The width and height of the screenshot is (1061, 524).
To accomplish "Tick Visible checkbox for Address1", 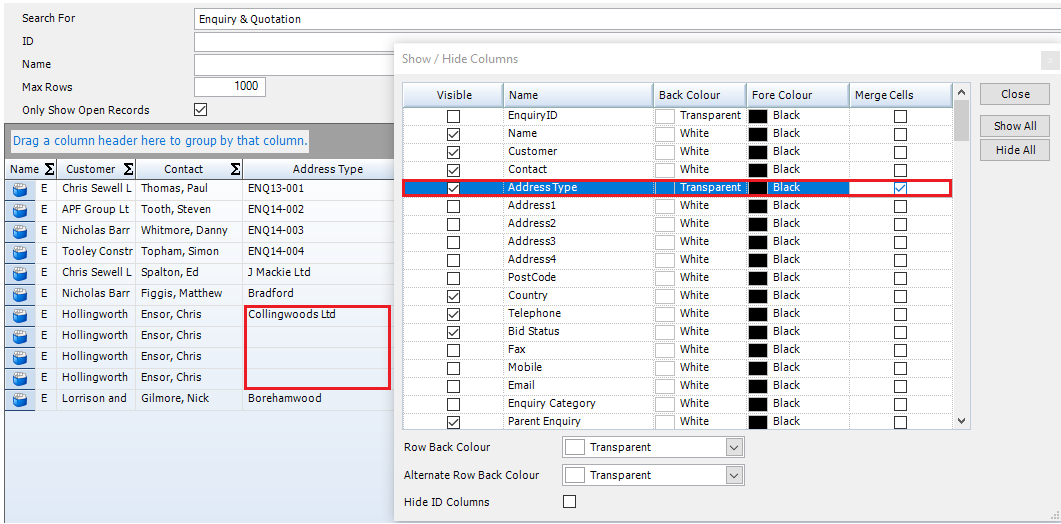I will (x=453, y=206).
